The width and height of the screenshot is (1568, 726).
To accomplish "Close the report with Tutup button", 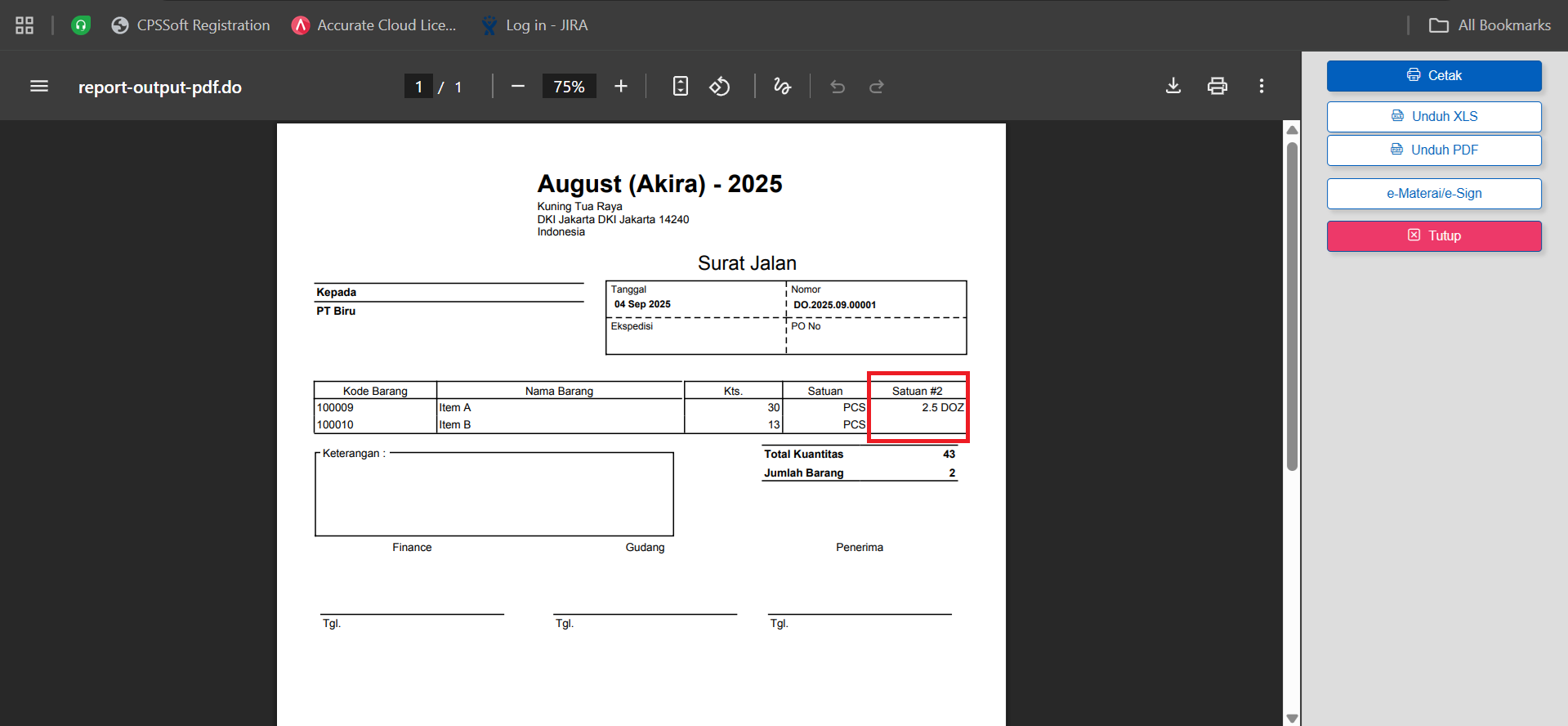I will [x=1434, y=236].
